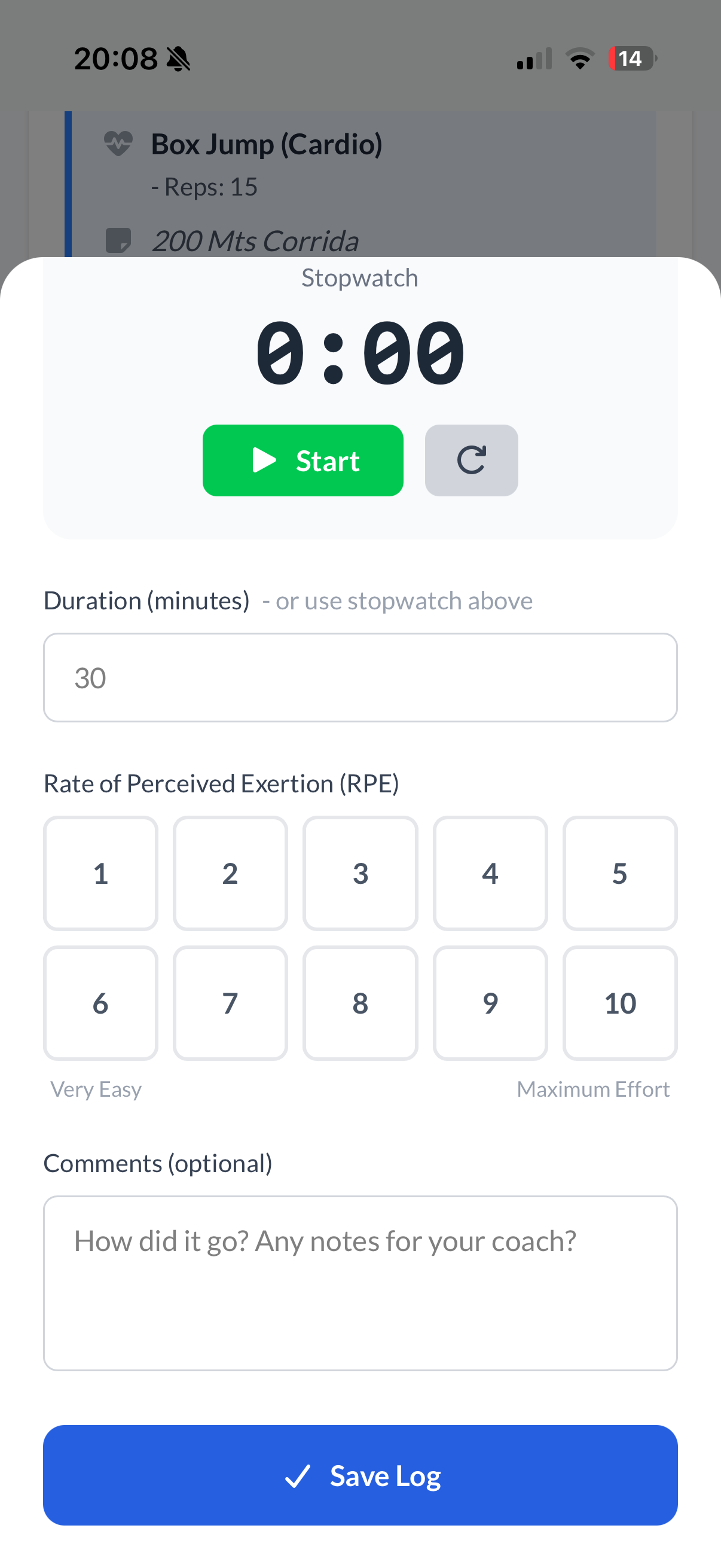Image resolution: width=721 pixels, height=1568 pixels.
Task: Tap the muted notifications bell in status bar
Action: click(180, 58)
